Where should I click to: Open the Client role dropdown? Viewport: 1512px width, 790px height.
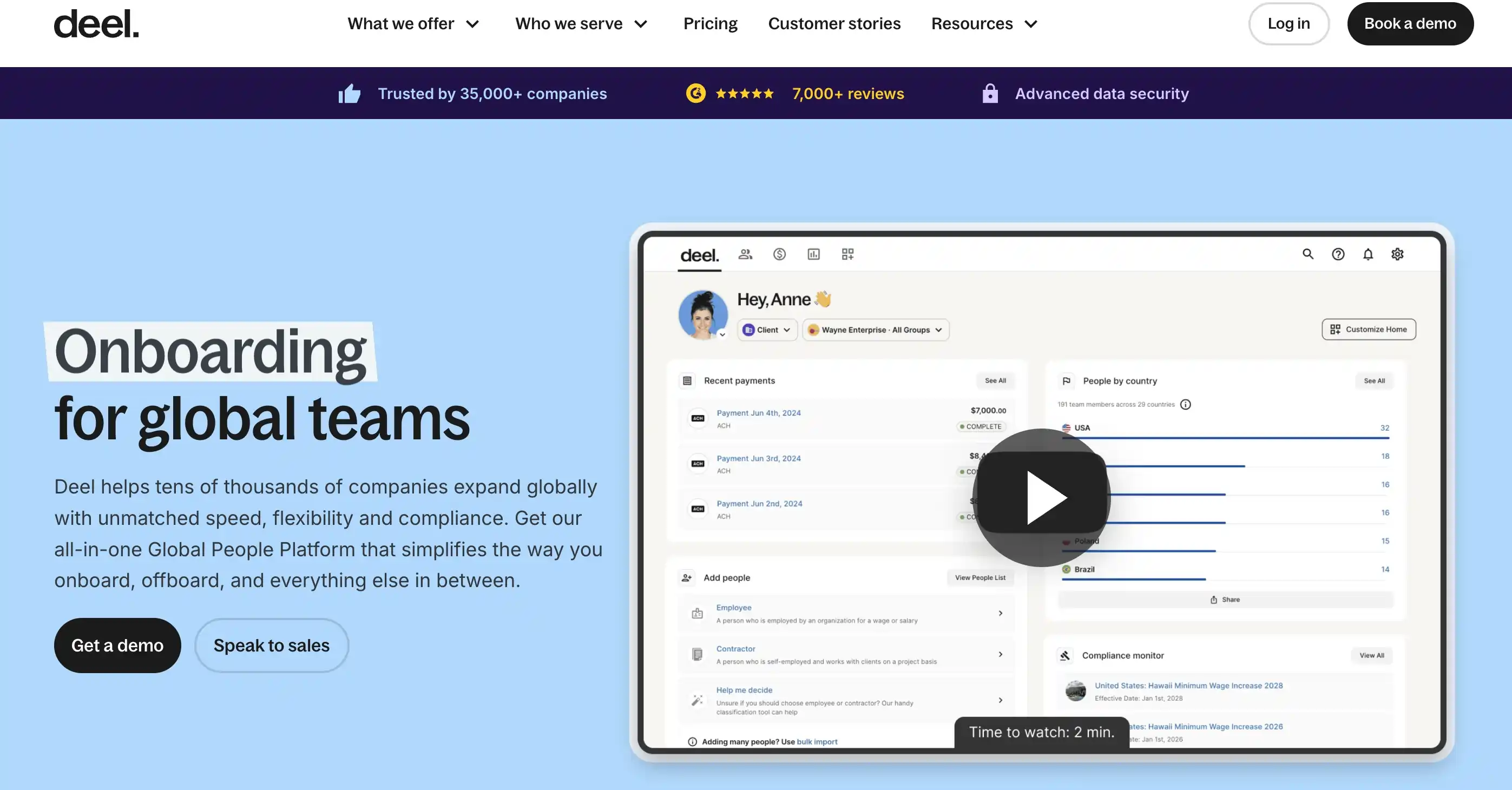coord(767,330)
